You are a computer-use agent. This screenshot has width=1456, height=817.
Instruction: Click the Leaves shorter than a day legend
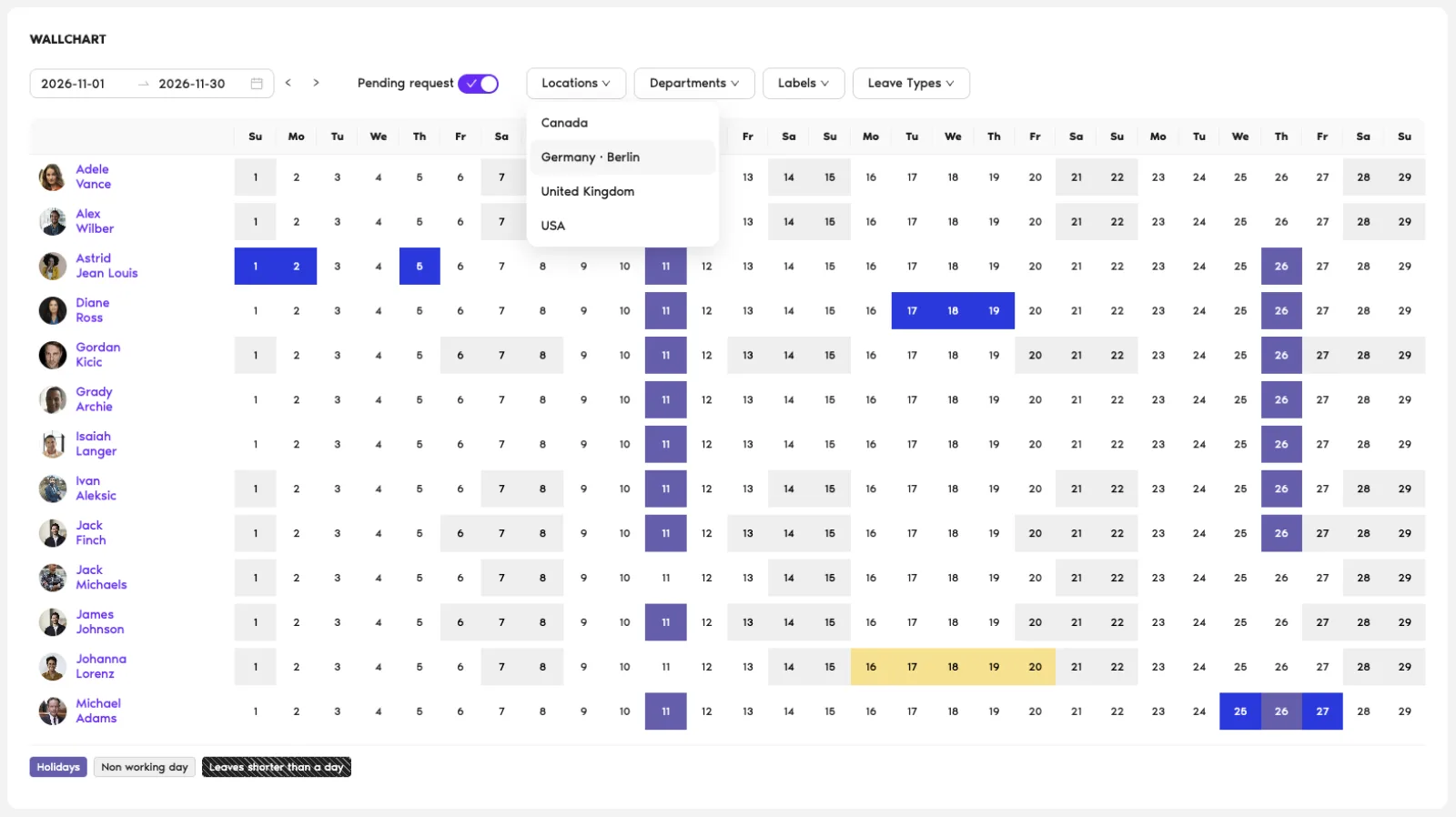[x=277, y=767]
